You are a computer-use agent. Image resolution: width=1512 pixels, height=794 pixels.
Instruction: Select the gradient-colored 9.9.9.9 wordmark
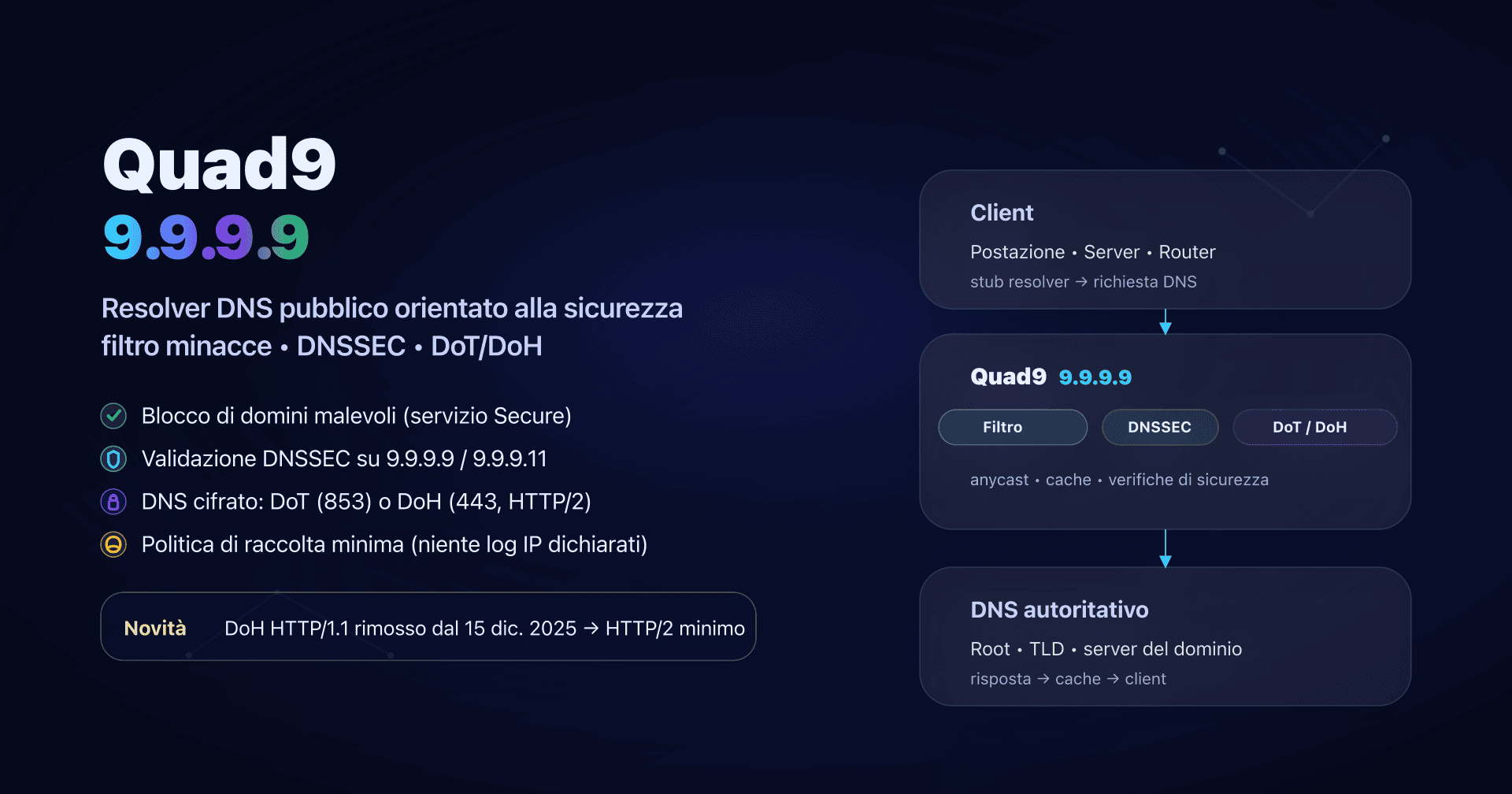coord(205,236)
